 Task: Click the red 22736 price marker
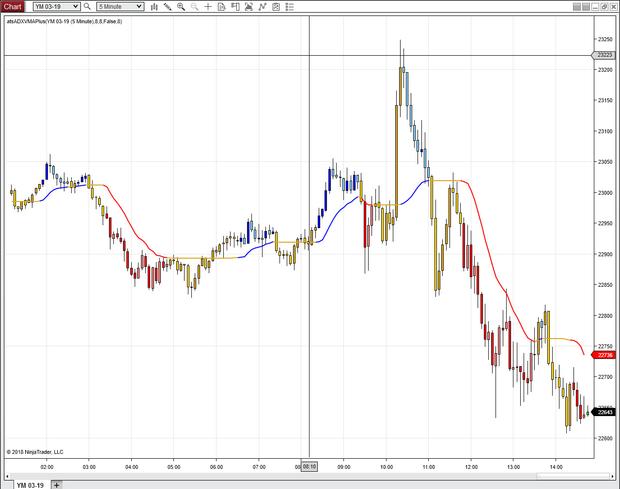604,355
